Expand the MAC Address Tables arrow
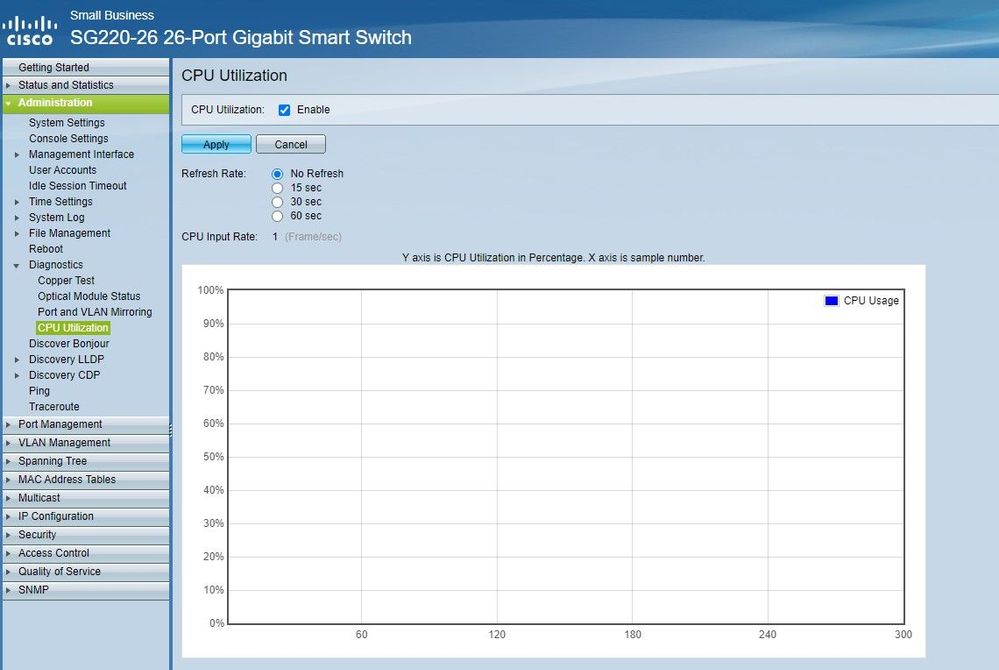999x670 pixels. pos(8,480)
